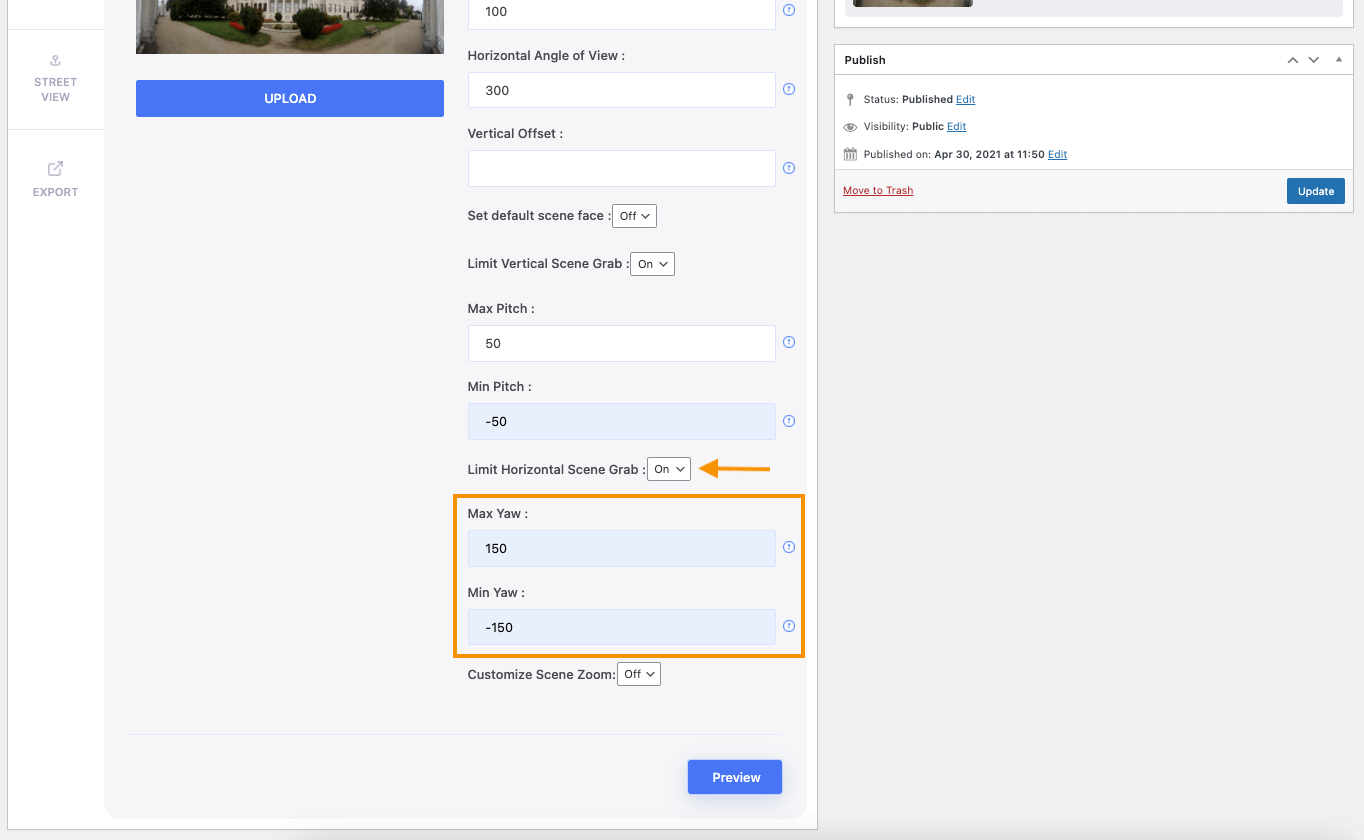Click the info icon beside Min Yaw
Viewport: 1364px width, 840px height.
(789, 626)
